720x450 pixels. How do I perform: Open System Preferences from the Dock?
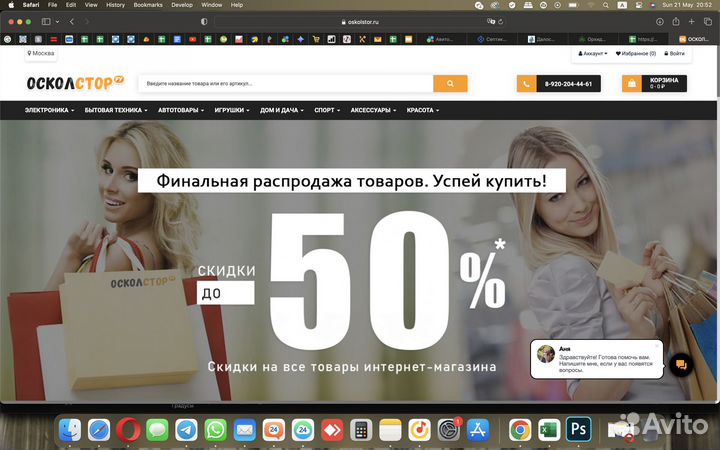(x=449, y=430)
